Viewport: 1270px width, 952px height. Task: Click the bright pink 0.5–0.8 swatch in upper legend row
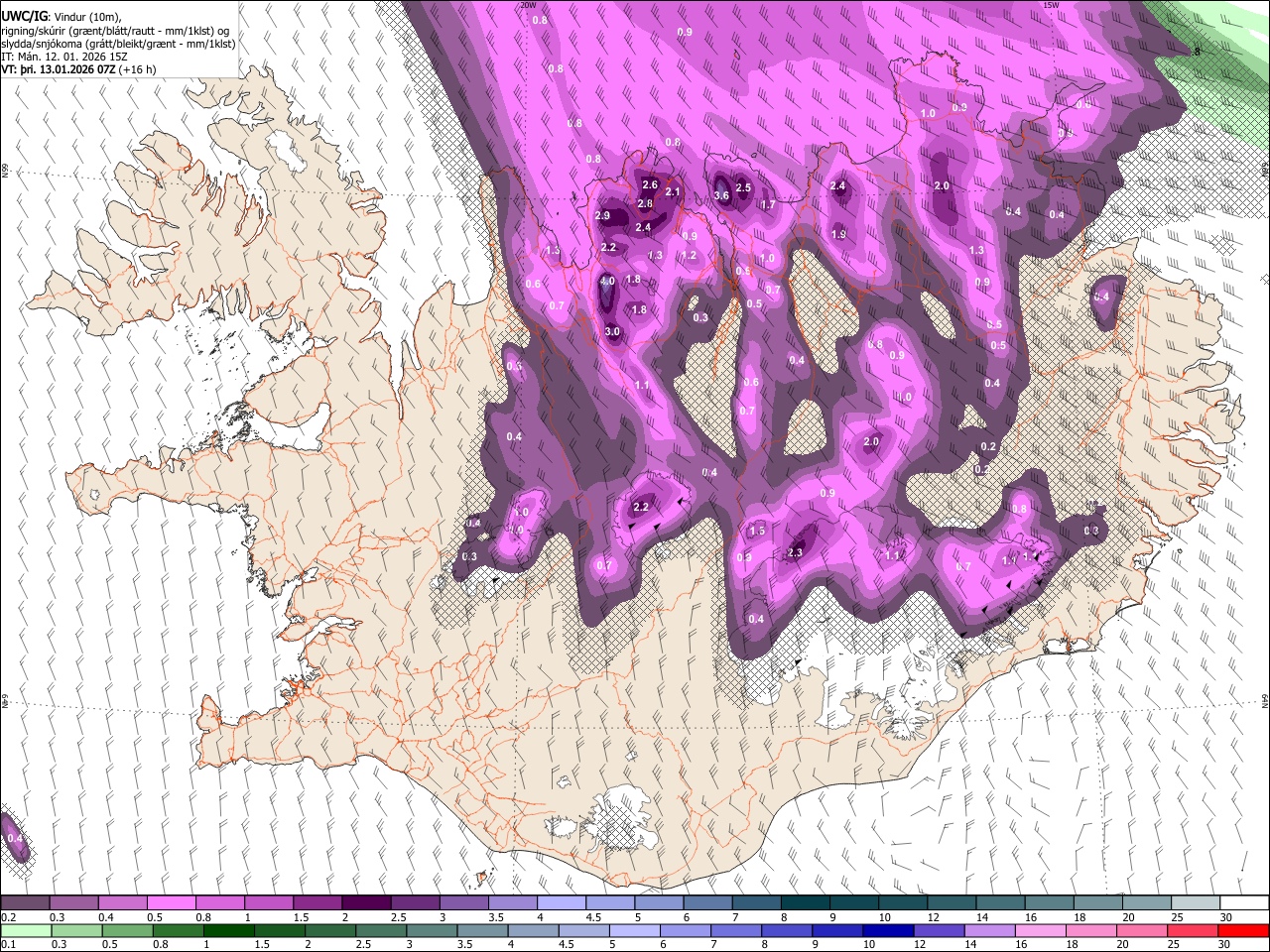tap(171, 903)
